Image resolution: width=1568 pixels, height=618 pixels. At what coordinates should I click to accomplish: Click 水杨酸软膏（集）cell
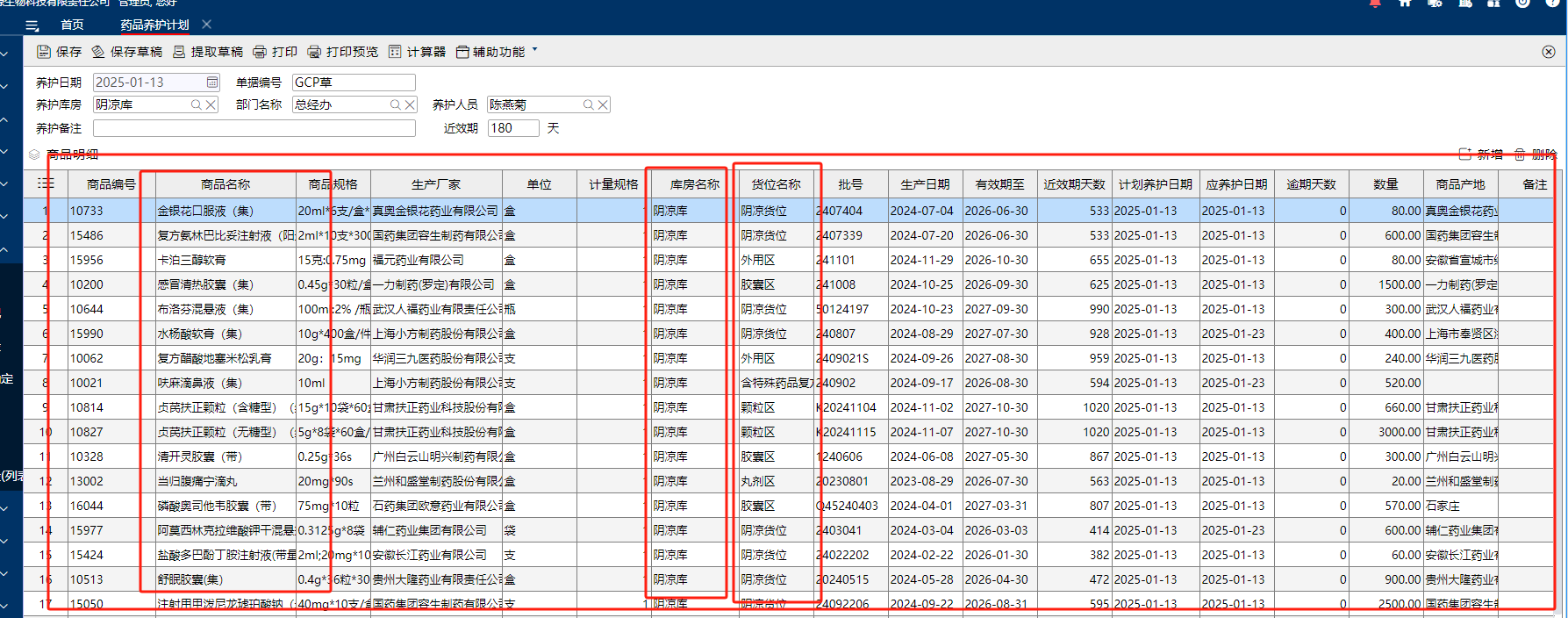226,334
